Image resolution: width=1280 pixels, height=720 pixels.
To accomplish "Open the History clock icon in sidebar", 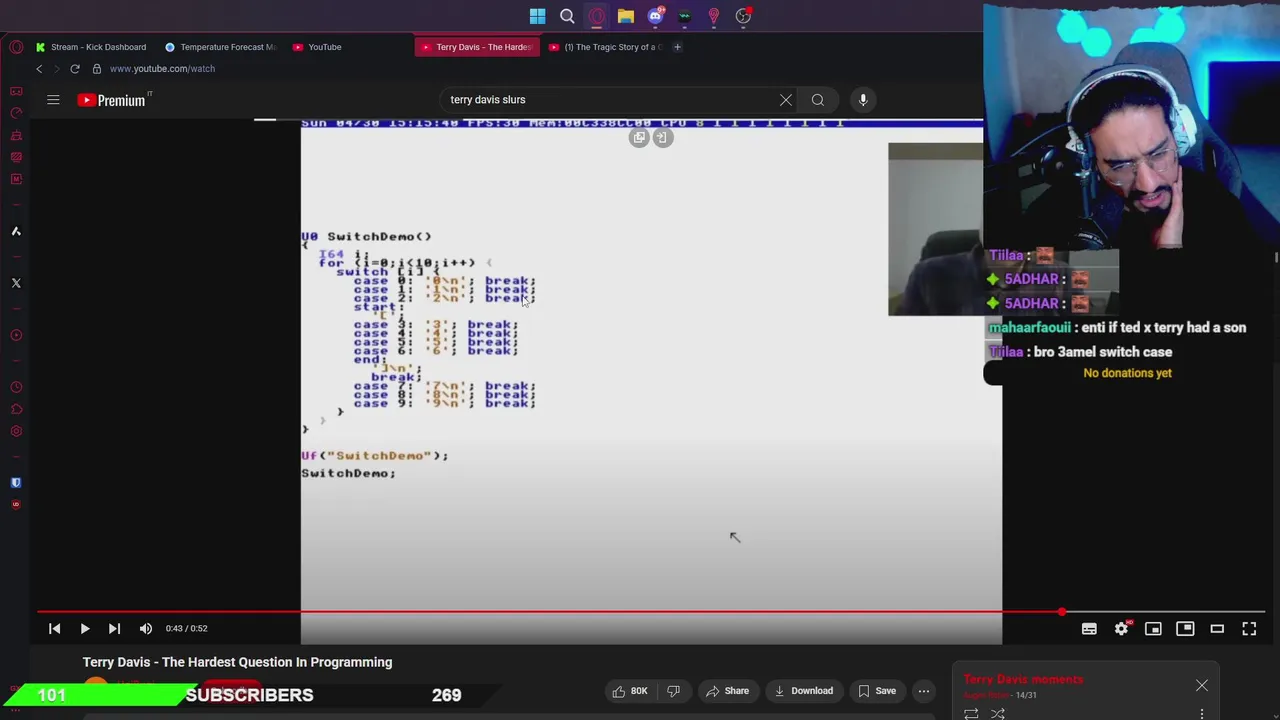I will [x=16, y=387].
